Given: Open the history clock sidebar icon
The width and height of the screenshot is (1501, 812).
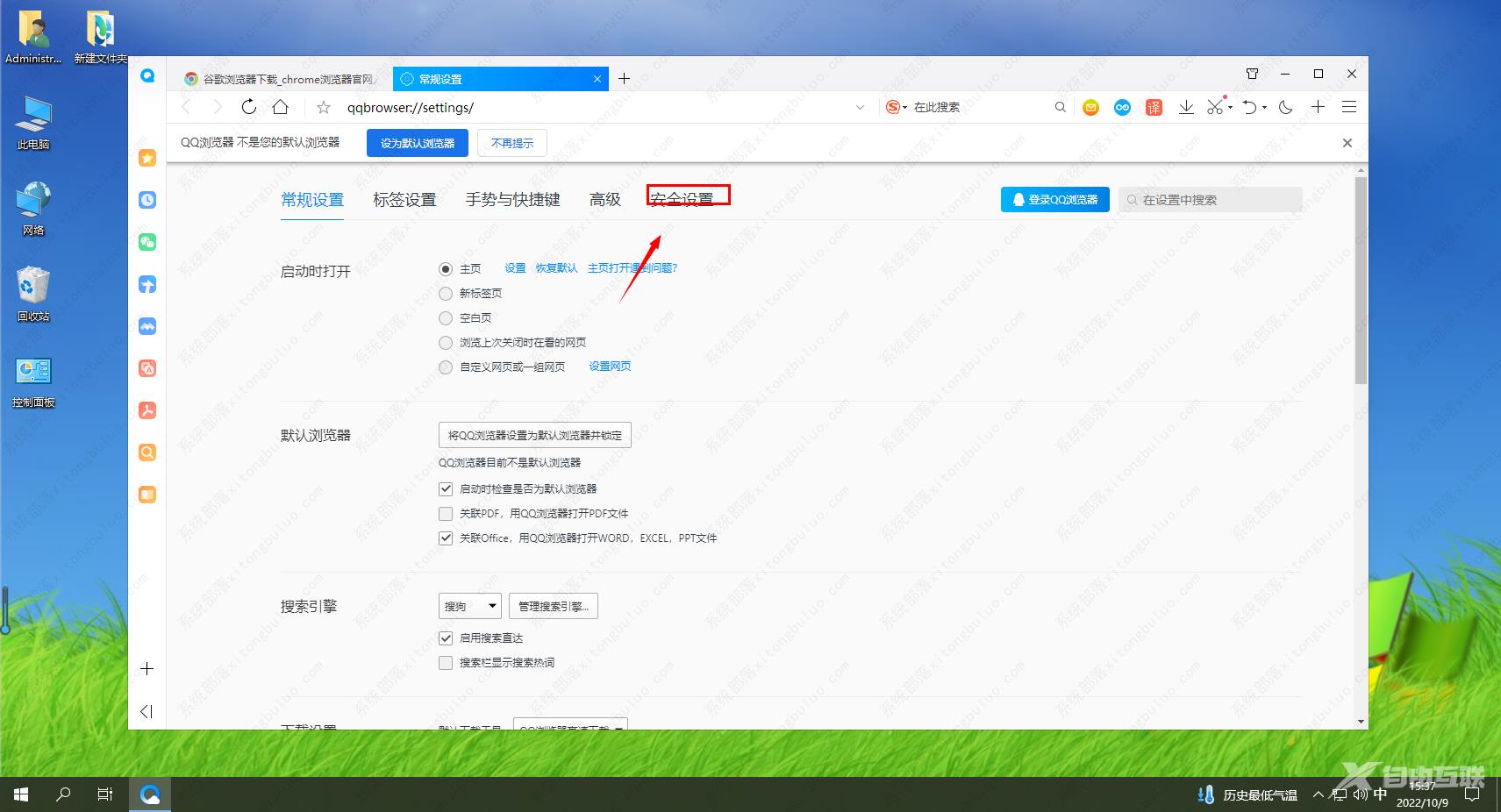Looking at the screenshot, I should click(147, 200).
